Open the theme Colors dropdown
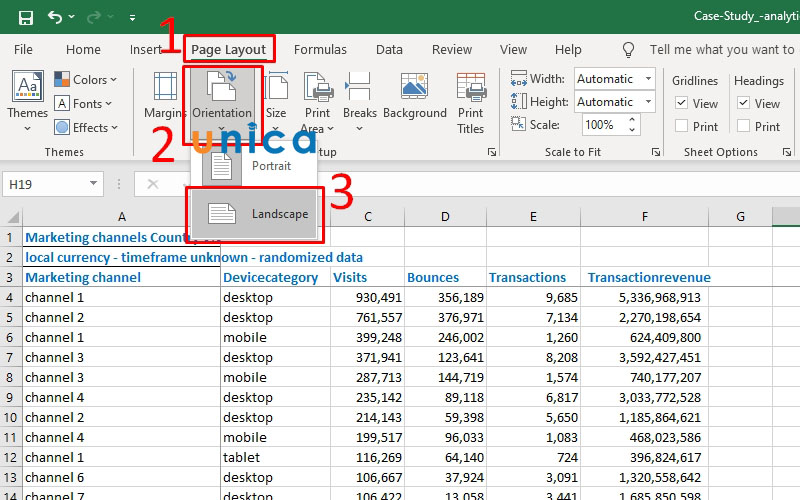 point(86,80)
